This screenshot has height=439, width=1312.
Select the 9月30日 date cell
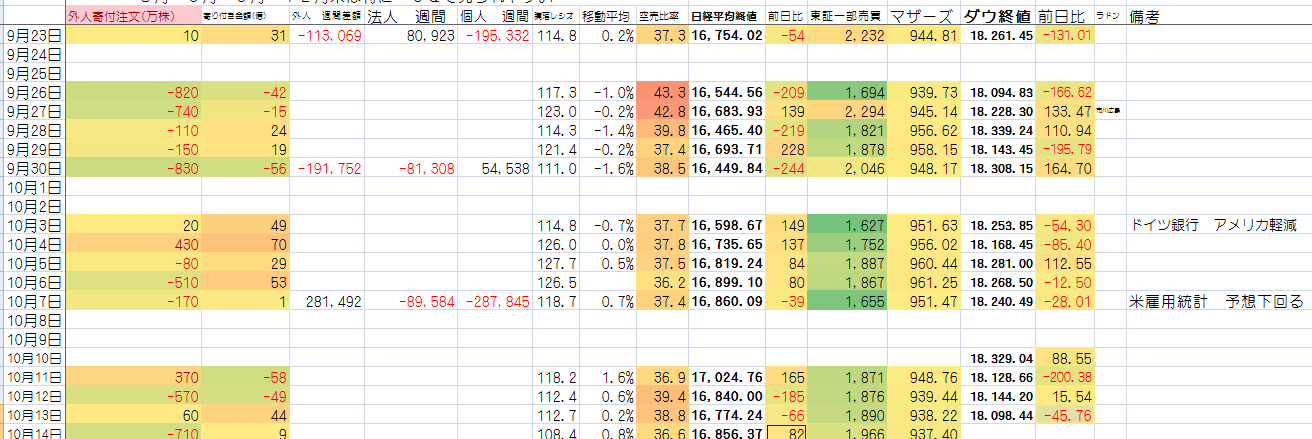32,169
